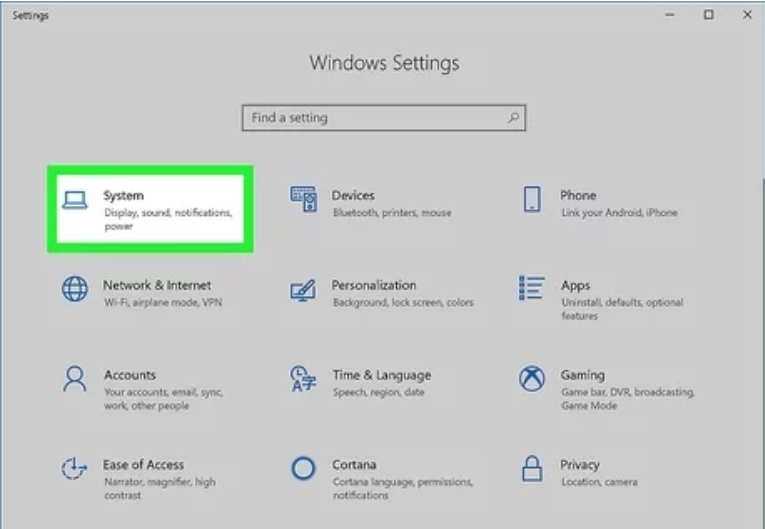Go to Apps settings label
This screenshot has width=765, height=529.
575,285
